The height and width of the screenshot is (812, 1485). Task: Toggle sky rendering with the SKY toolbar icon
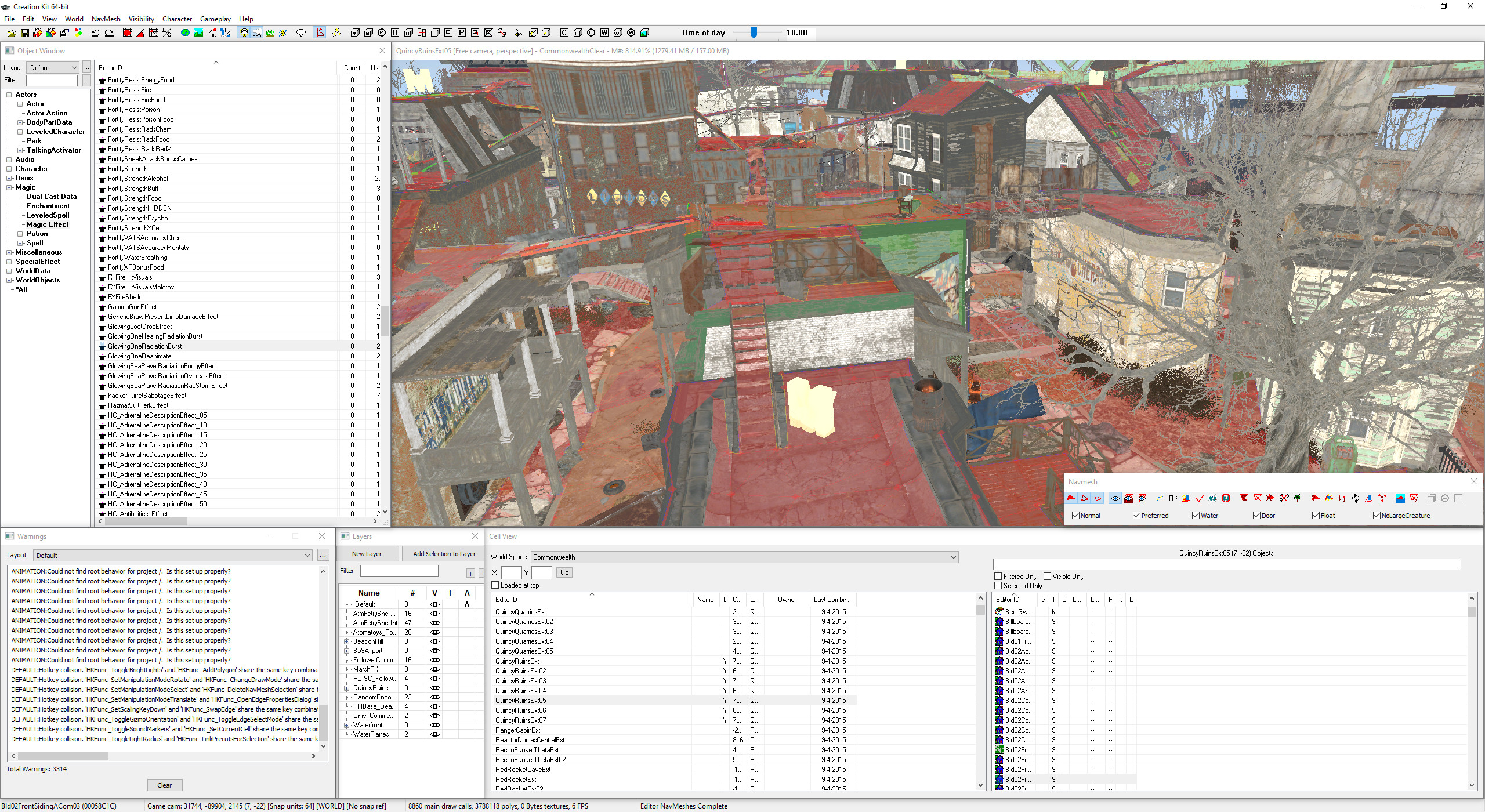[256, 33]
